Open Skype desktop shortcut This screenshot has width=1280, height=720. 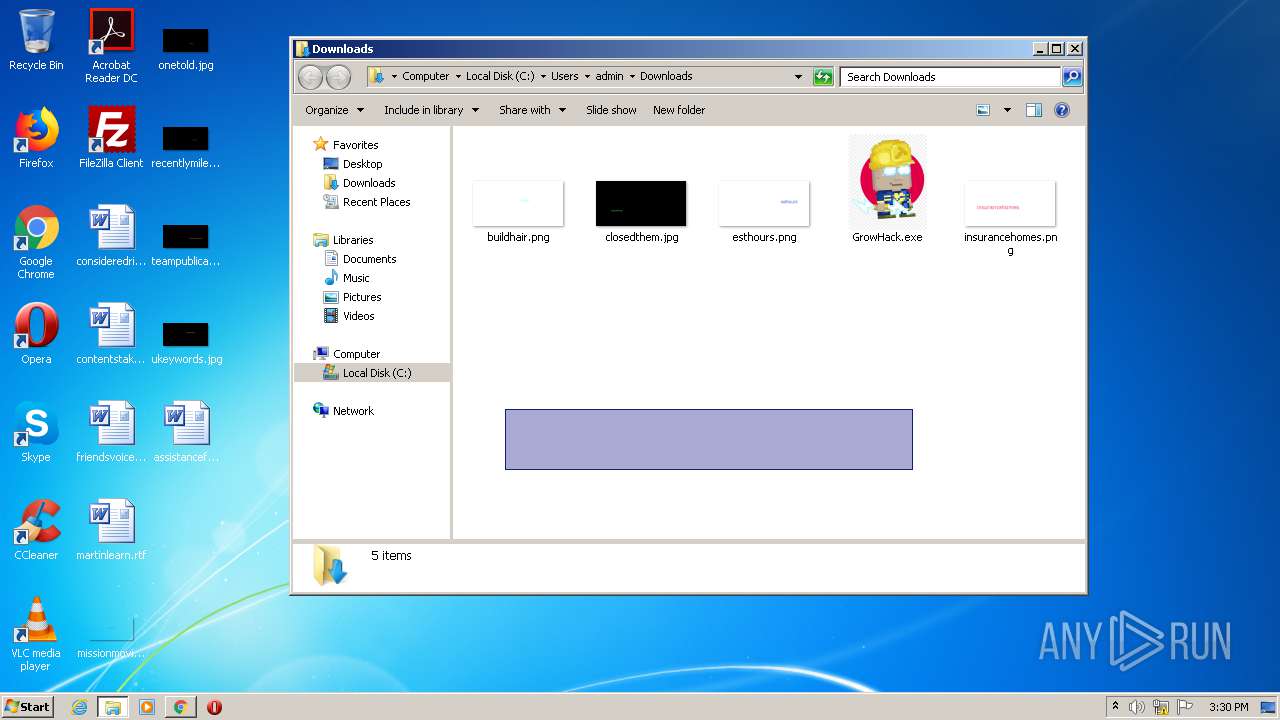[36, 432]
